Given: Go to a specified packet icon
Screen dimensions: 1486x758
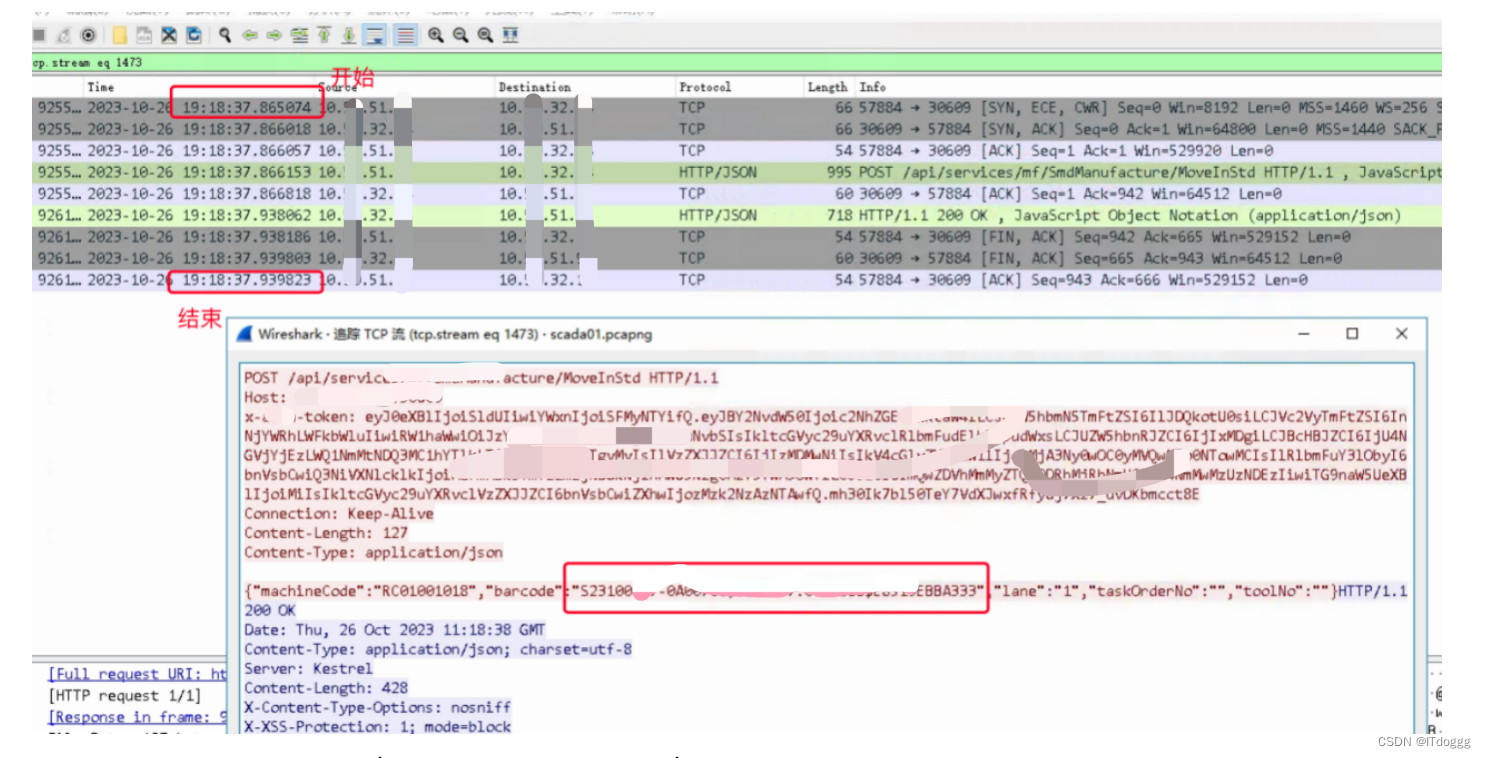Looking at the screenshot, I should click(299, 35).
